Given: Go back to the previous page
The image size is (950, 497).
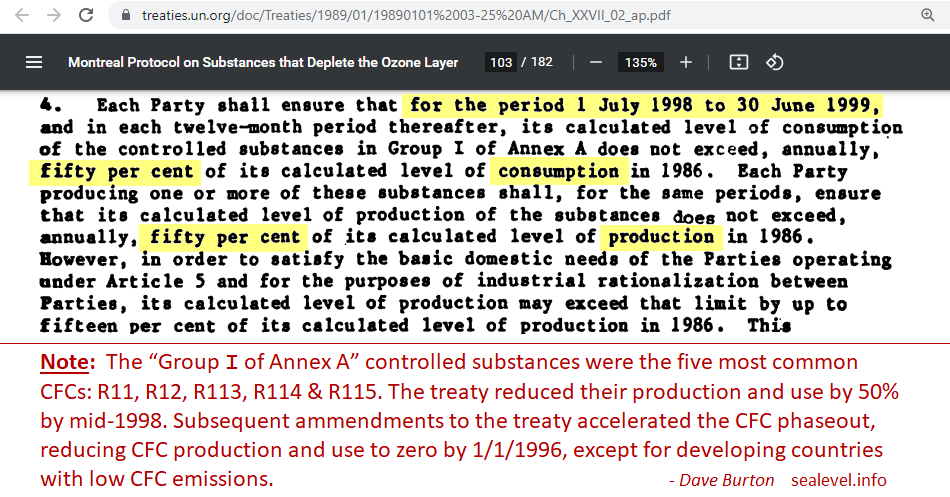Looking at the screenshot, I should click(x=21, y=15).
